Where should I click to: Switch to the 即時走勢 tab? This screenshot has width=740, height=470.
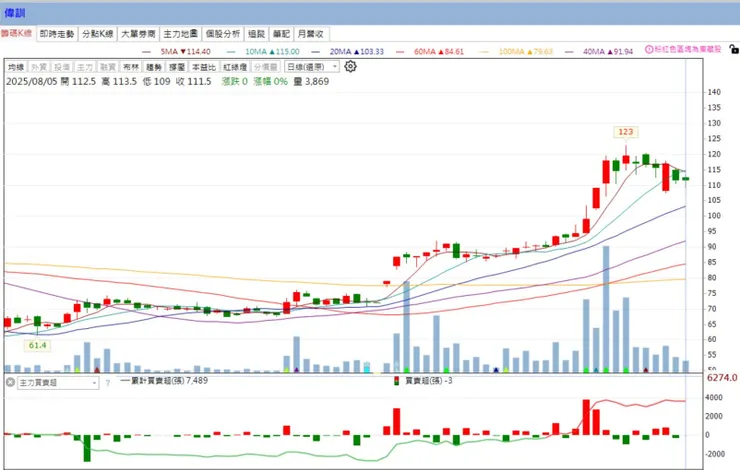(57, 34)
